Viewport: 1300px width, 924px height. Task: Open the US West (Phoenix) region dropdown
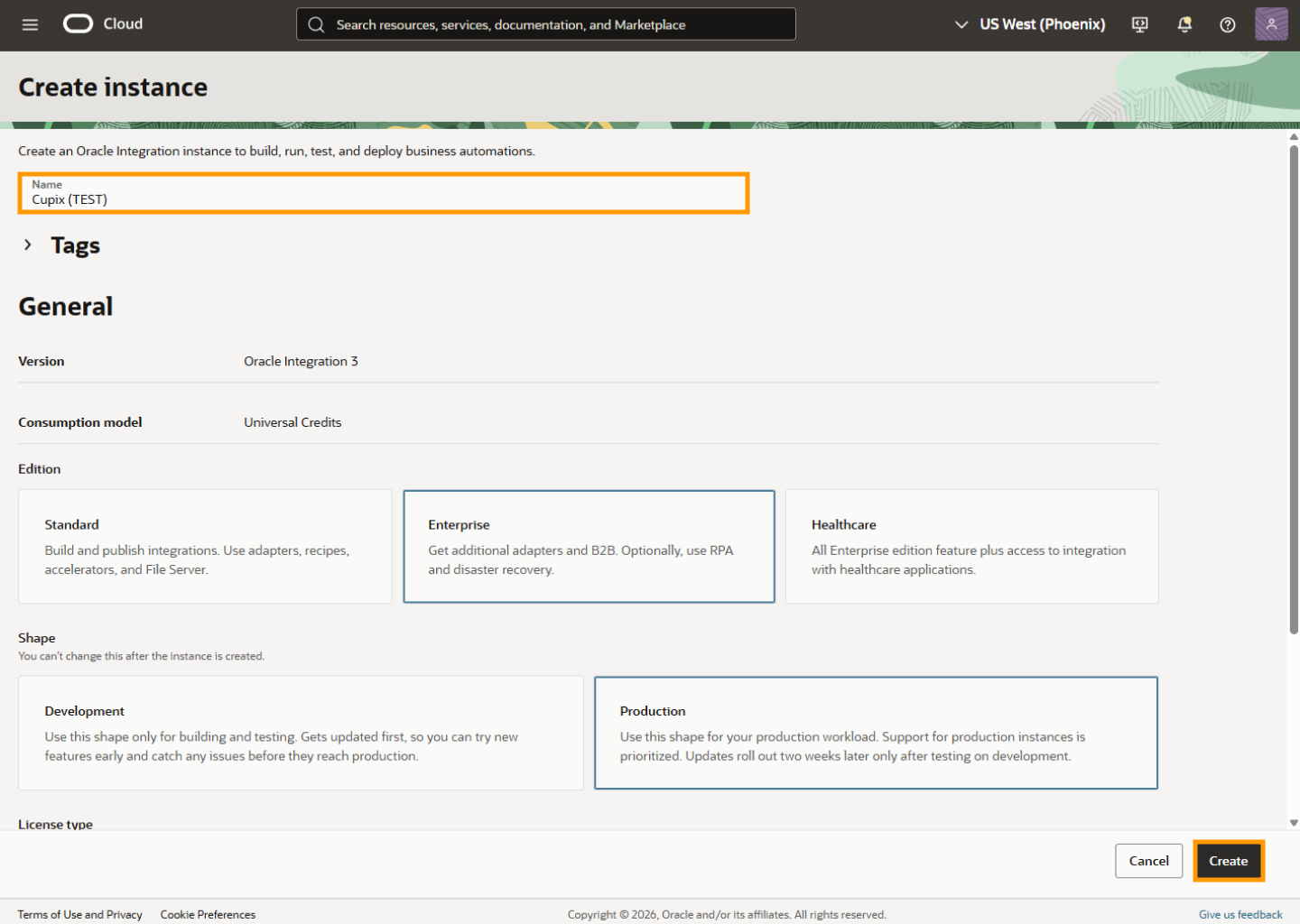tap(1030, 24)
